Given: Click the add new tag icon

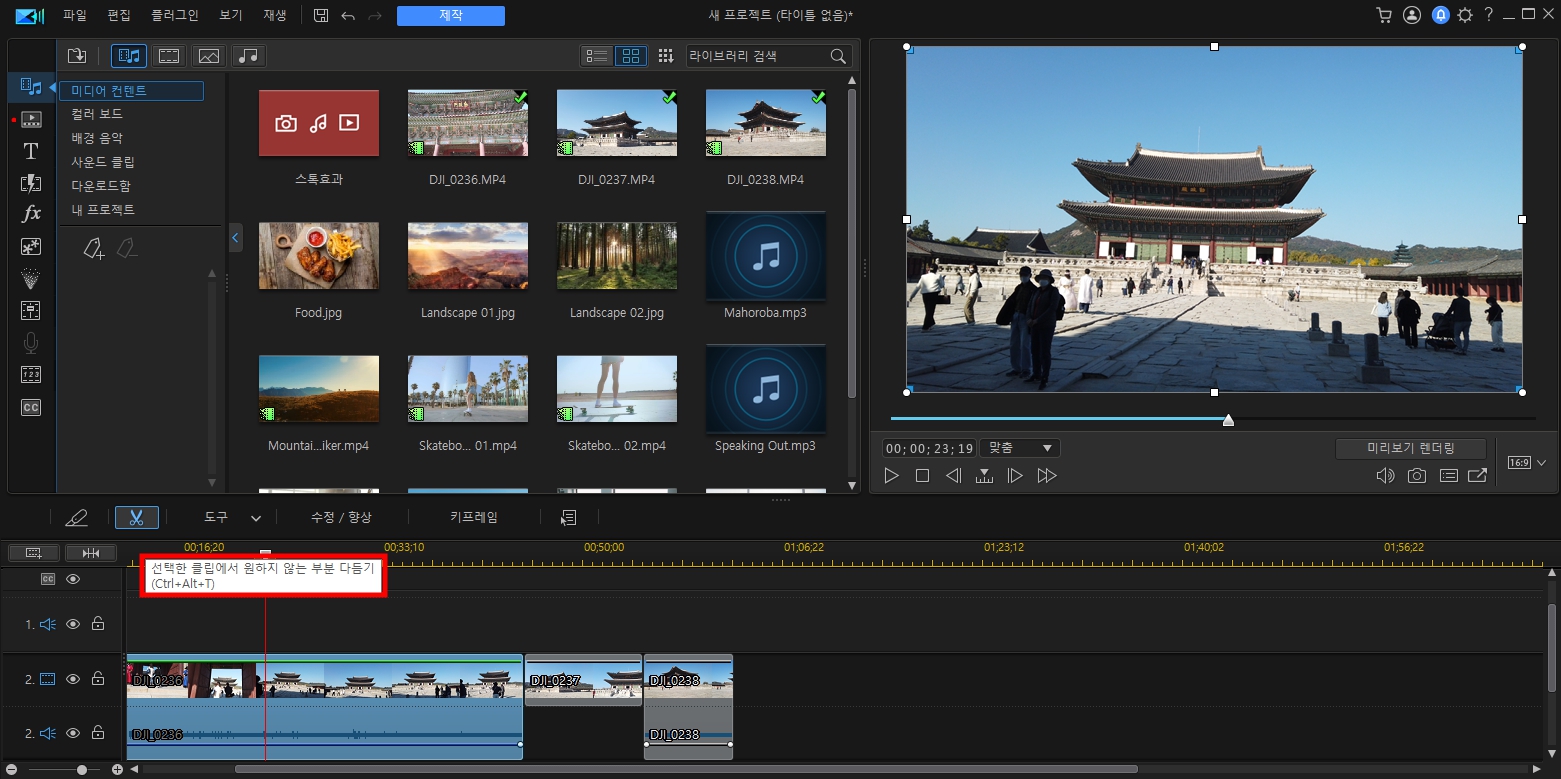Looking at the screenshot, I should (93, 248).
